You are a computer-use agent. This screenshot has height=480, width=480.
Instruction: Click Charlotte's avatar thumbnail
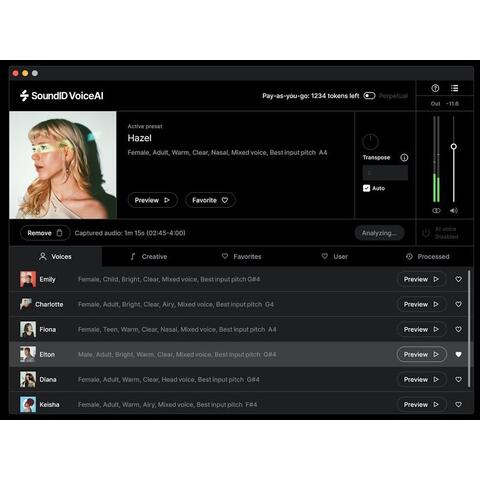tap(26, 304)
